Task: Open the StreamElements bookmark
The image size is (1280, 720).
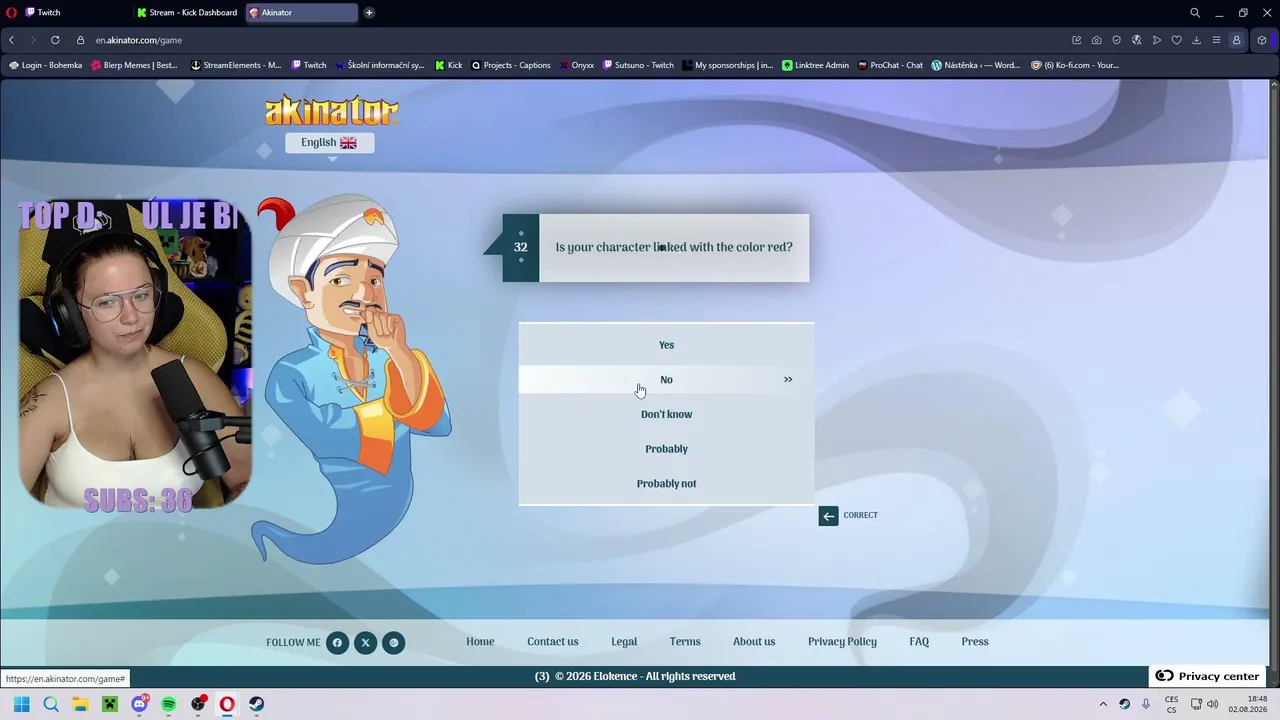Action: pos(236,65)
